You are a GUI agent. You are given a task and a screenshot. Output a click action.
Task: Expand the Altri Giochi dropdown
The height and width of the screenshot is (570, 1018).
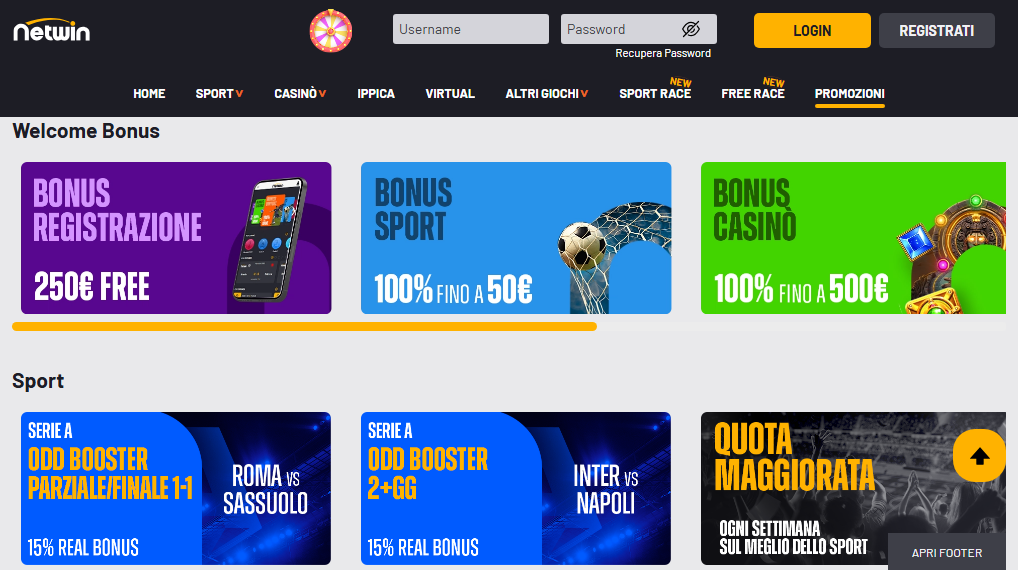coord(547,93)
